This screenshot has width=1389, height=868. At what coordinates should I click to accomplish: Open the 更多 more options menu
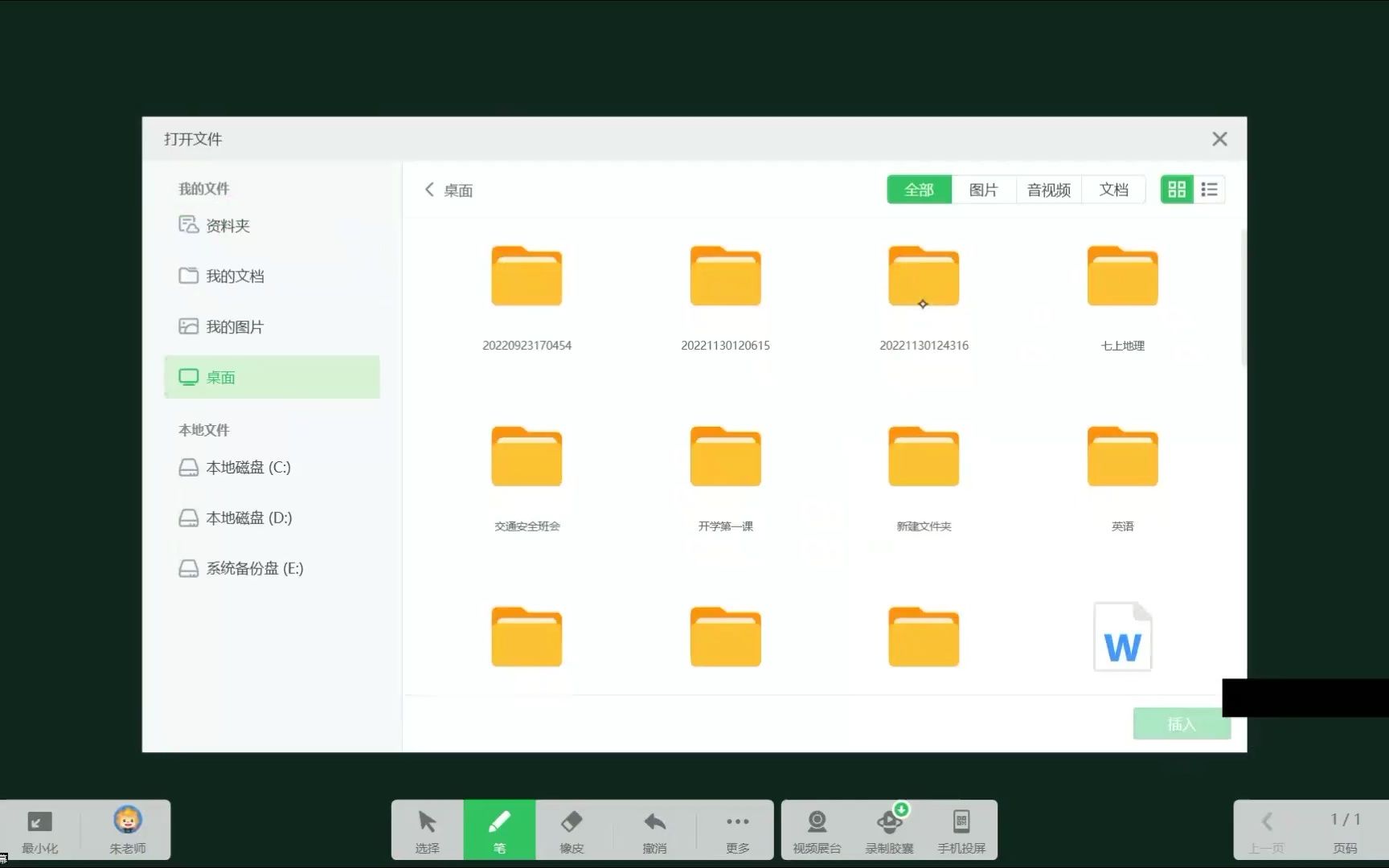click(x=737, y=829)
